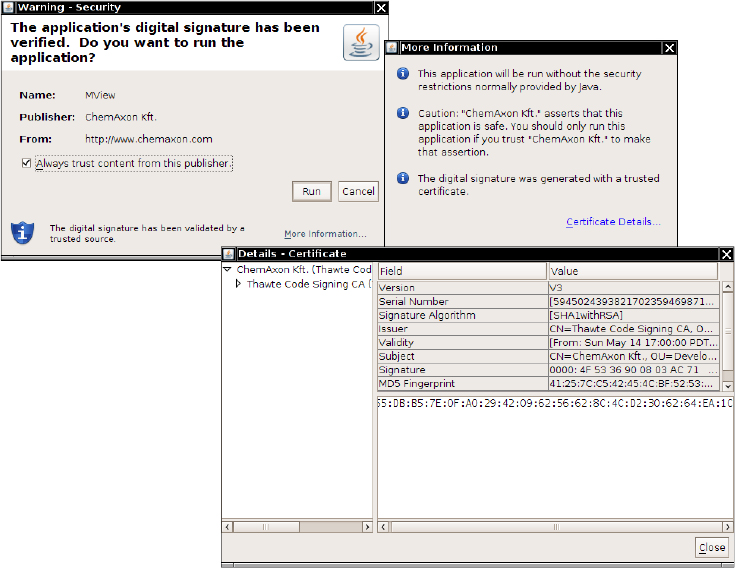Click Java icon in Details - Certificate title bar

[x=228, y=254]
